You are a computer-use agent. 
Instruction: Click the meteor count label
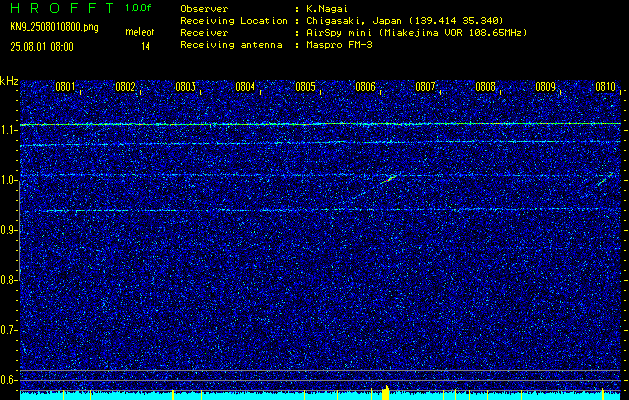(x=140, y=32)
